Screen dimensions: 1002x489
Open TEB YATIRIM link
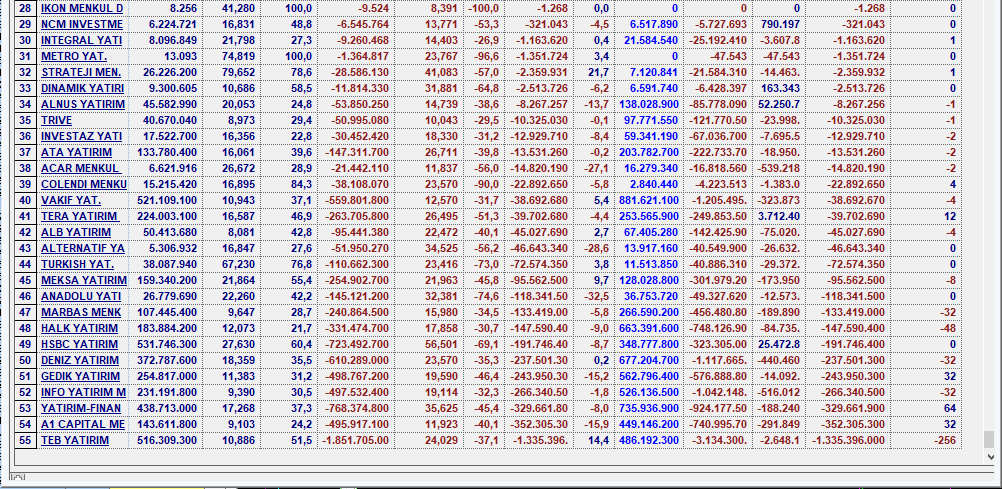[x=75, y=440]
